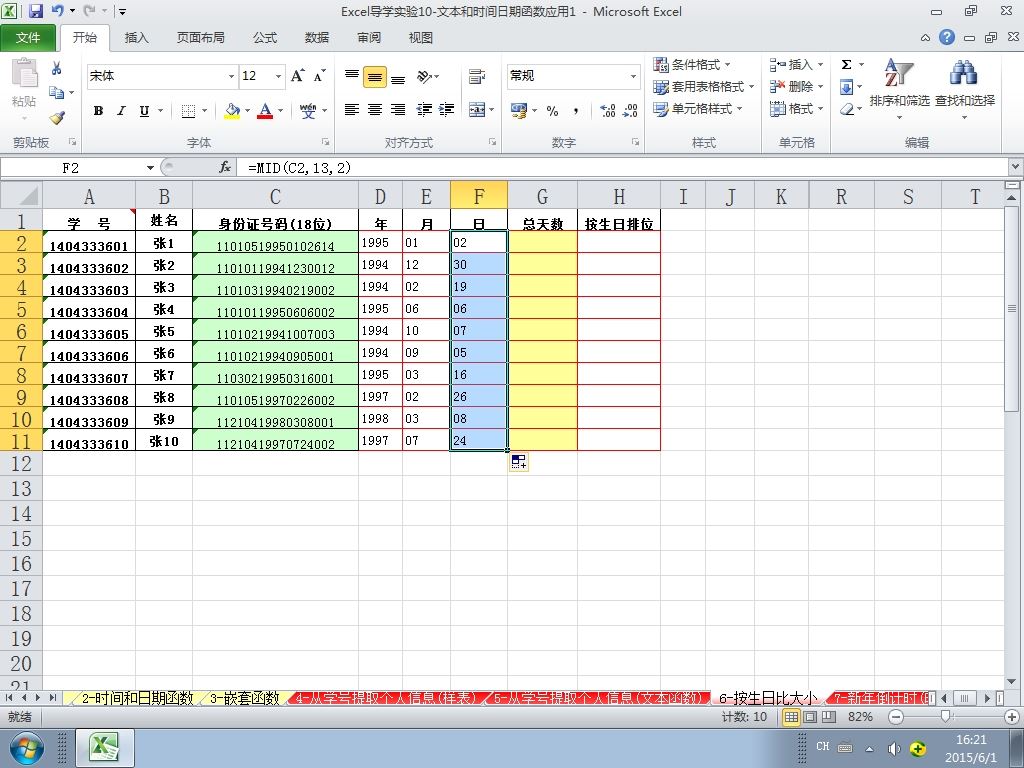The image size is (1024, 768).
Task: Click the Clear eraser icon
Action: pyautogui.click(x=847, y=109)
